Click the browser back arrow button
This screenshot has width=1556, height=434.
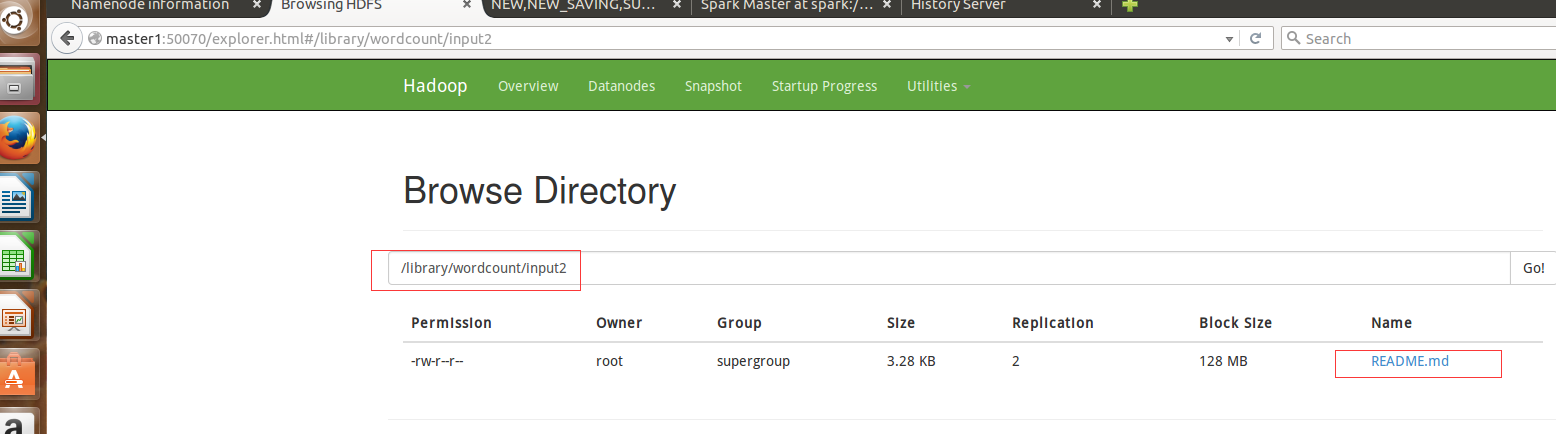pos(67,38)
